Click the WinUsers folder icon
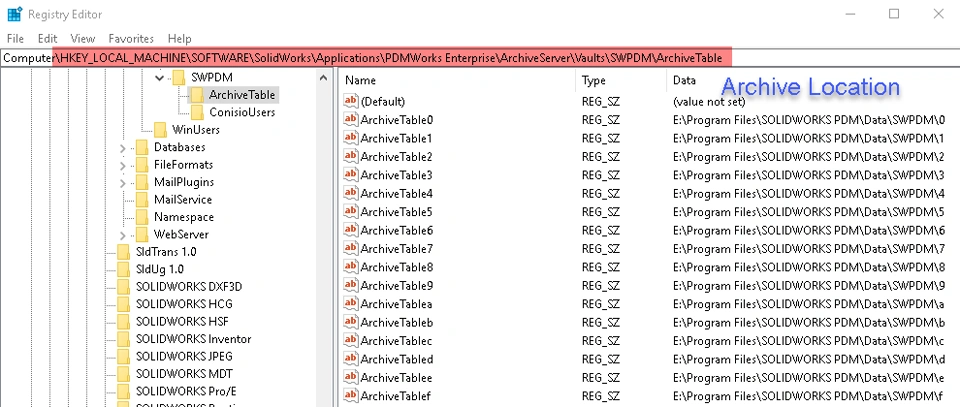960x407 pixels. (159, 130)
